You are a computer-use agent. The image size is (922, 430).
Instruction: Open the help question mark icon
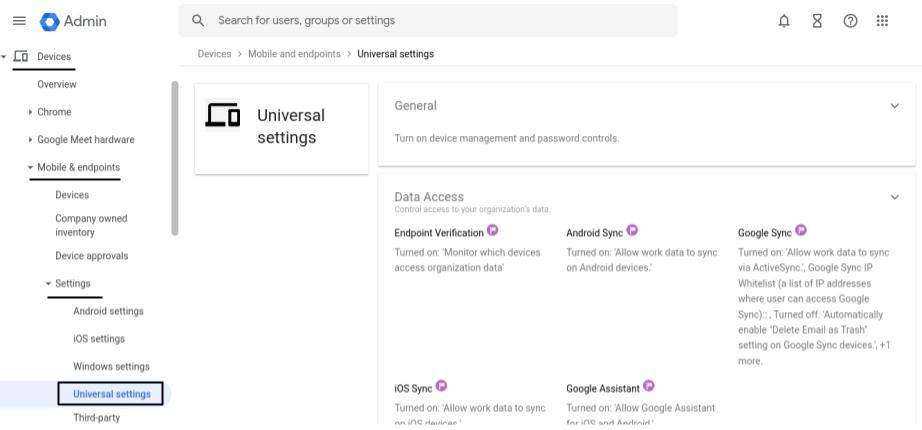pyautogui.click(x=850, y=21)
